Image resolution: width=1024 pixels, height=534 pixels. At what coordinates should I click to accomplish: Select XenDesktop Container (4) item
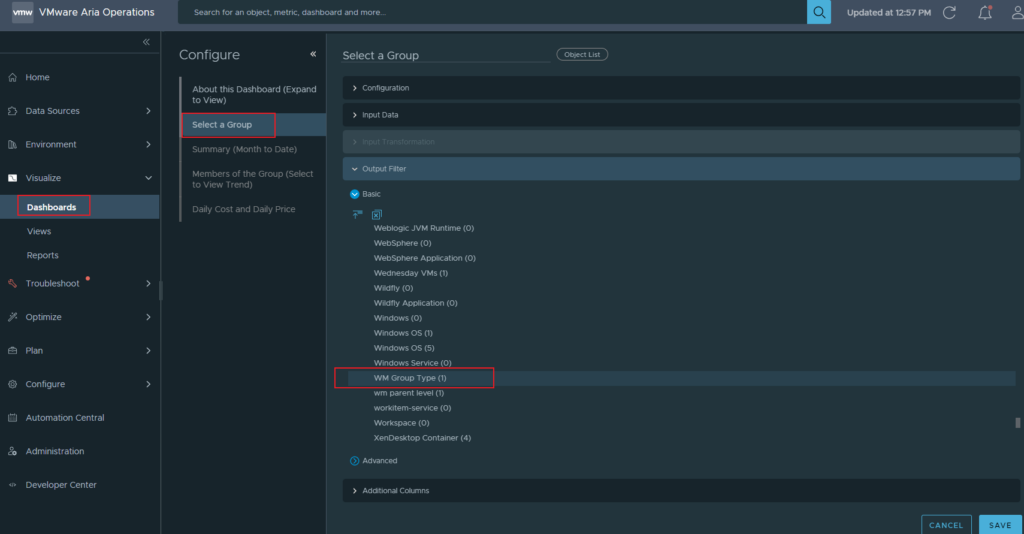click(422, 438)
